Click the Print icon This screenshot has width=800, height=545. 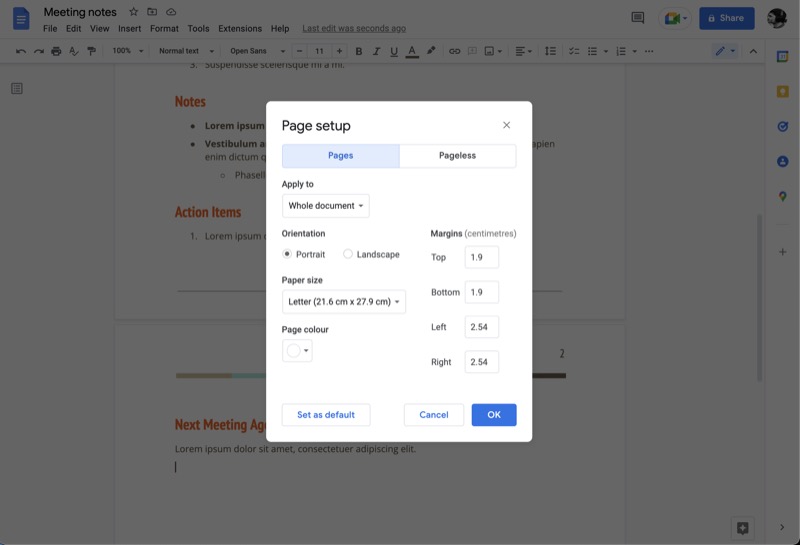coord(56,51)
